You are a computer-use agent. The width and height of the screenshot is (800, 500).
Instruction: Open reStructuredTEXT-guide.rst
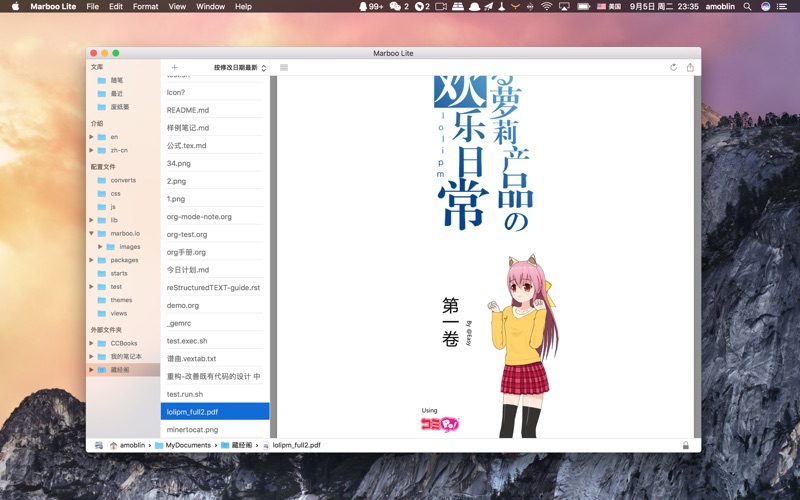[x=215, y=288]
